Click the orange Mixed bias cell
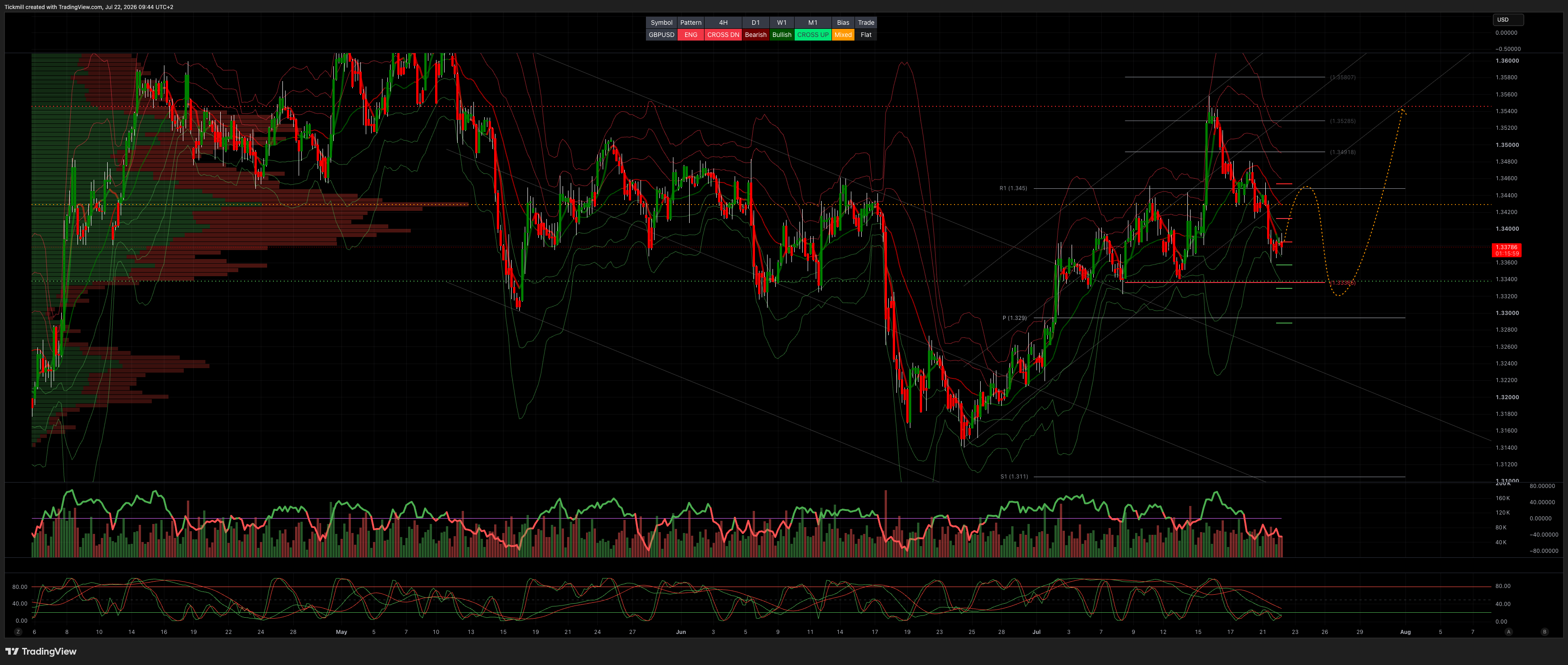Image resolution: width=1568 pixels, height=665 pixels. pos(843,35)
